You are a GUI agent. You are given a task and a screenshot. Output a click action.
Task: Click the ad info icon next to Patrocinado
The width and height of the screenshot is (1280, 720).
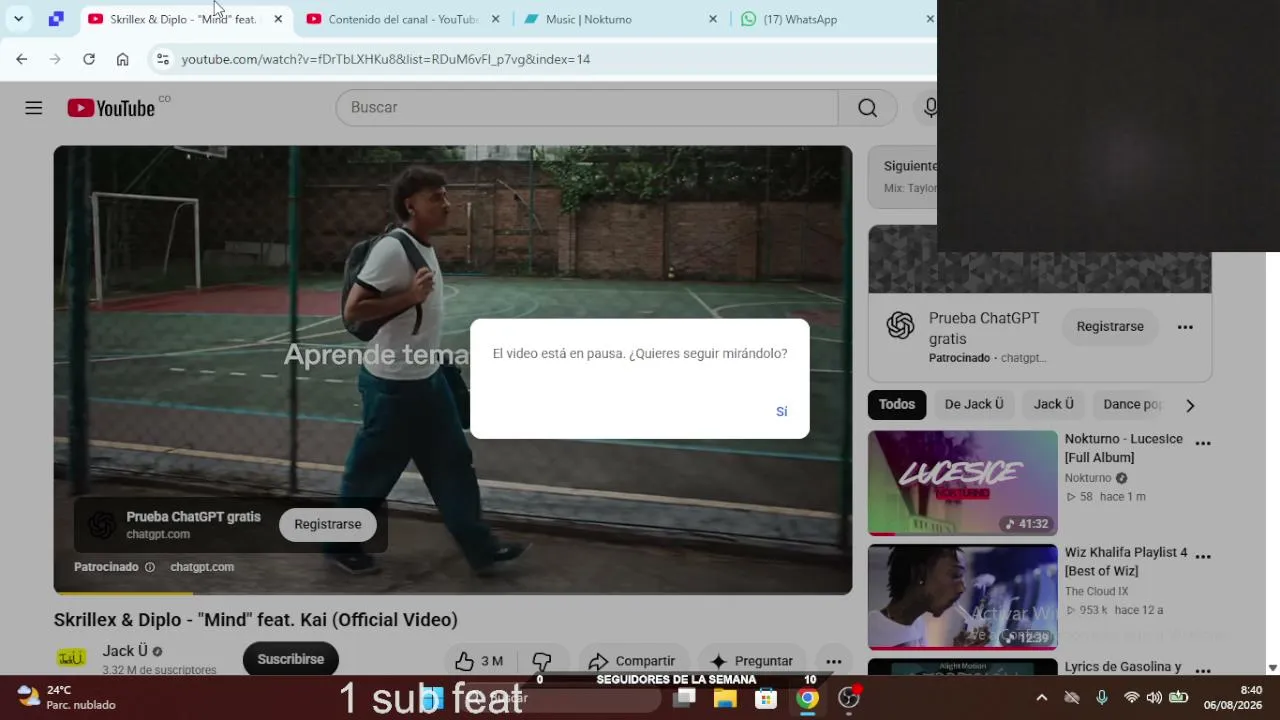(150, 567)
